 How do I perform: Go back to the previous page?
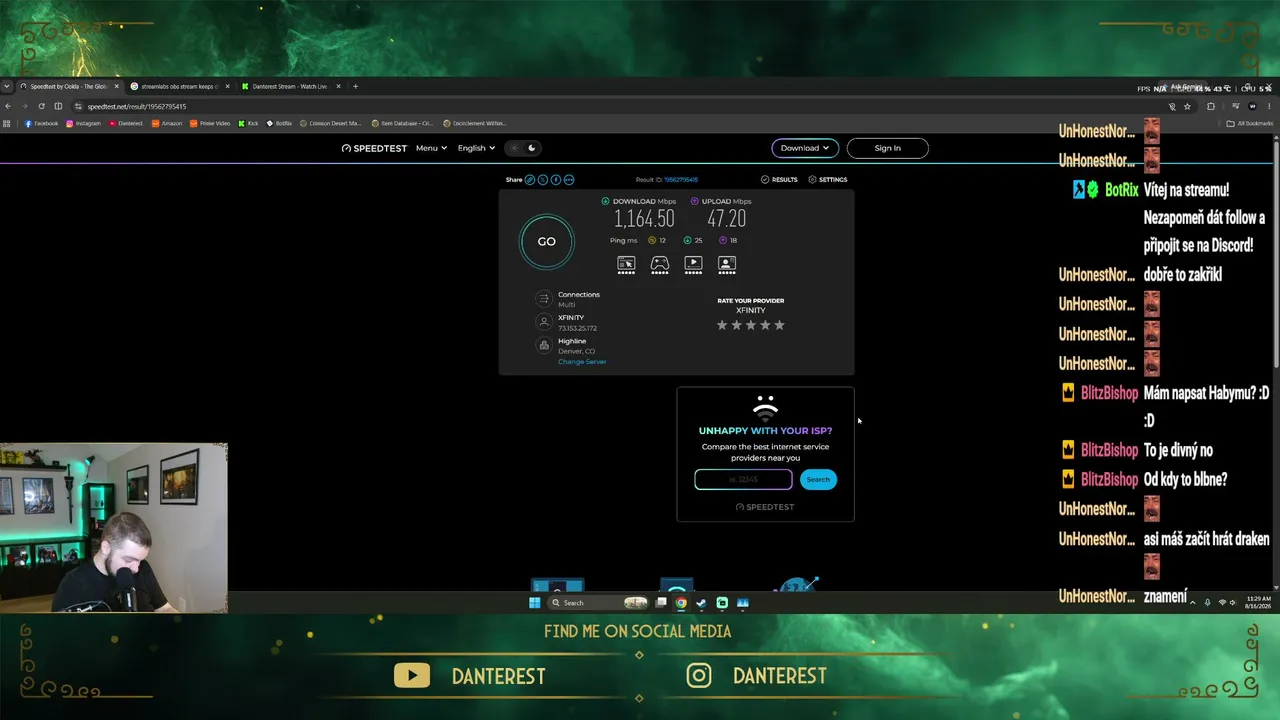8,106
